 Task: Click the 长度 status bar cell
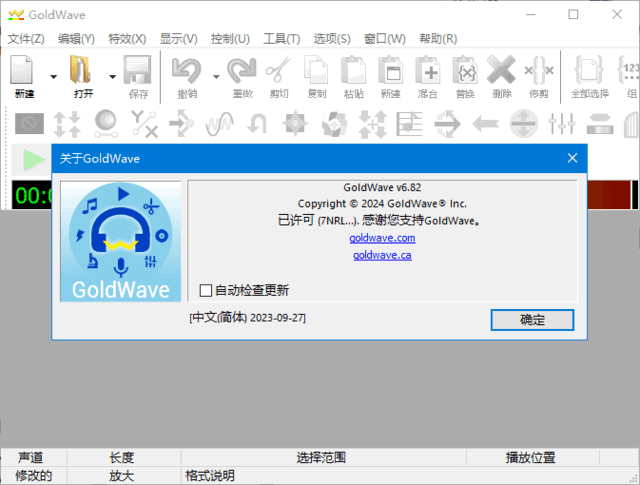tap(122, 458)
